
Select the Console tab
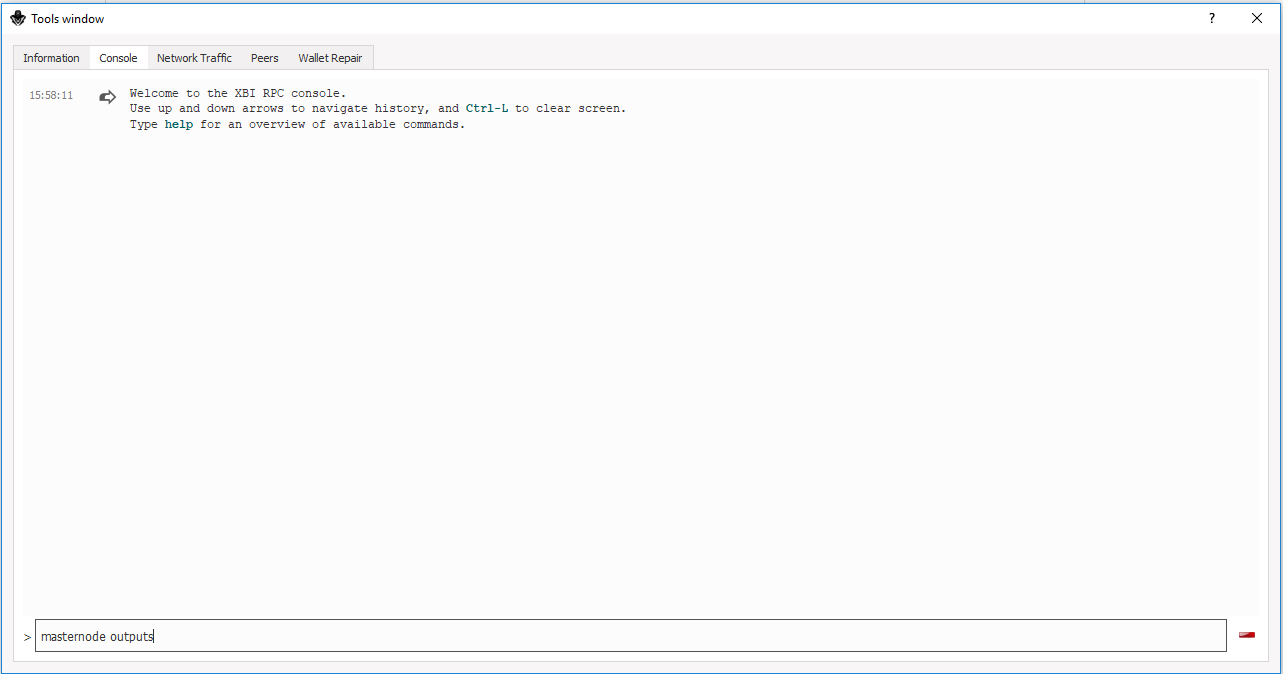(118, 58)
